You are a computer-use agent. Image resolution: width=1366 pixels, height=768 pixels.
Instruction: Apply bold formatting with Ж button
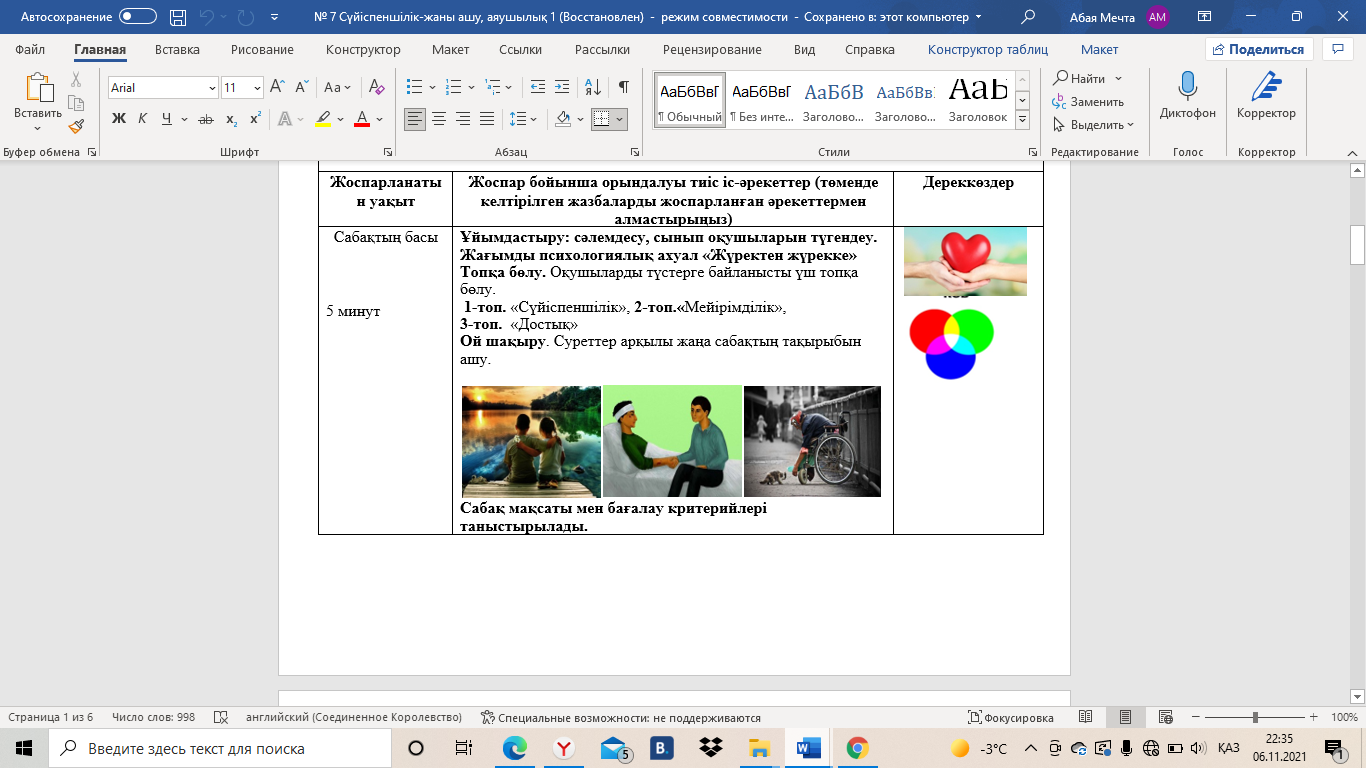point(119,119)
